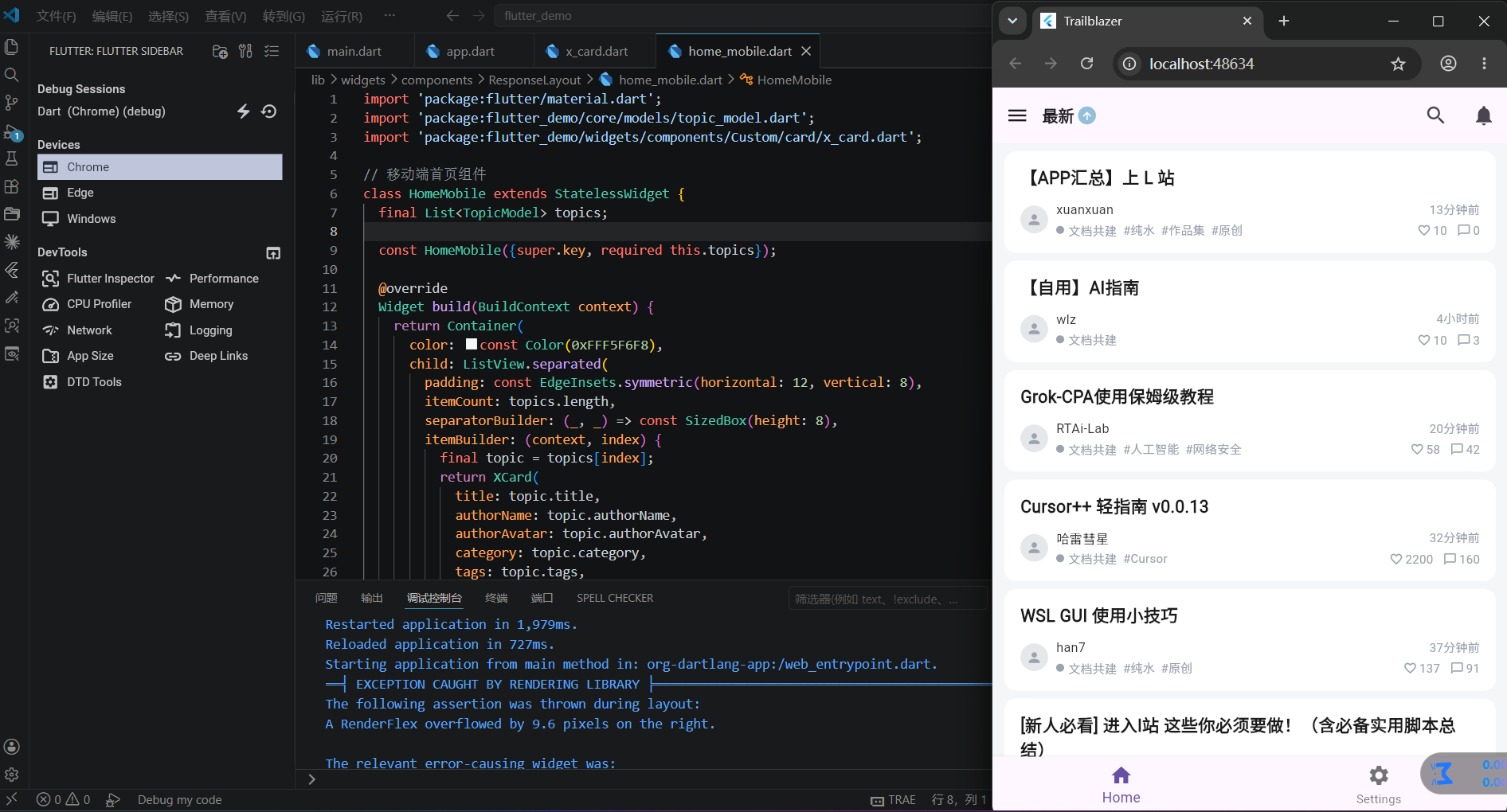
Task: Open DTD Tools entry
Action: (x=82, y=382)
